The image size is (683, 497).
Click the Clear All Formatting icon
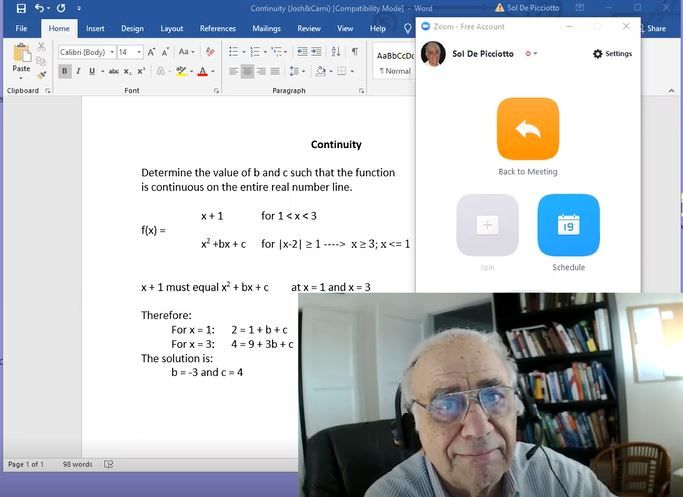[211, 52]
